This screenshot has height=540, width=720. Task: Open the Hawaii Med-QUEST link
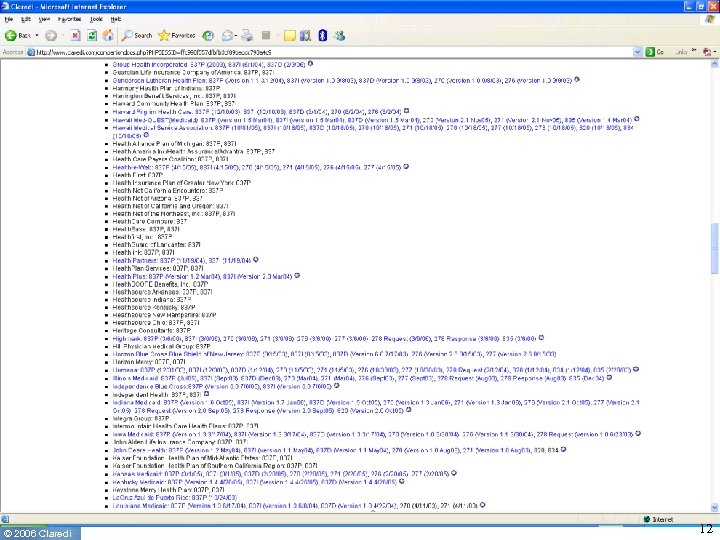coord(372,120)
